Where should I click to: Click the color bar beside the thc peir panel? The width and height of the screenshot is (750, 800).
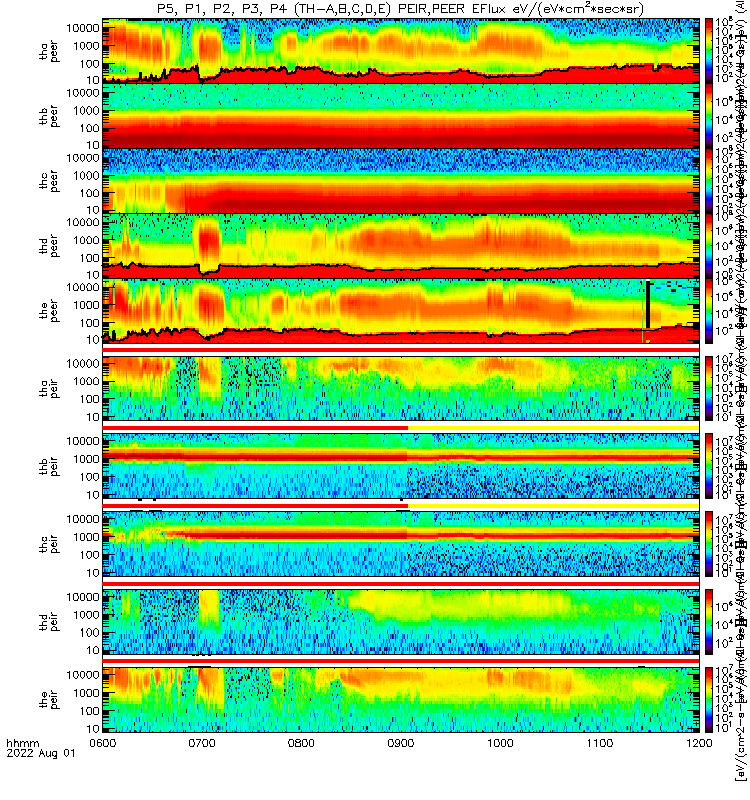click(x=709, y=543)
